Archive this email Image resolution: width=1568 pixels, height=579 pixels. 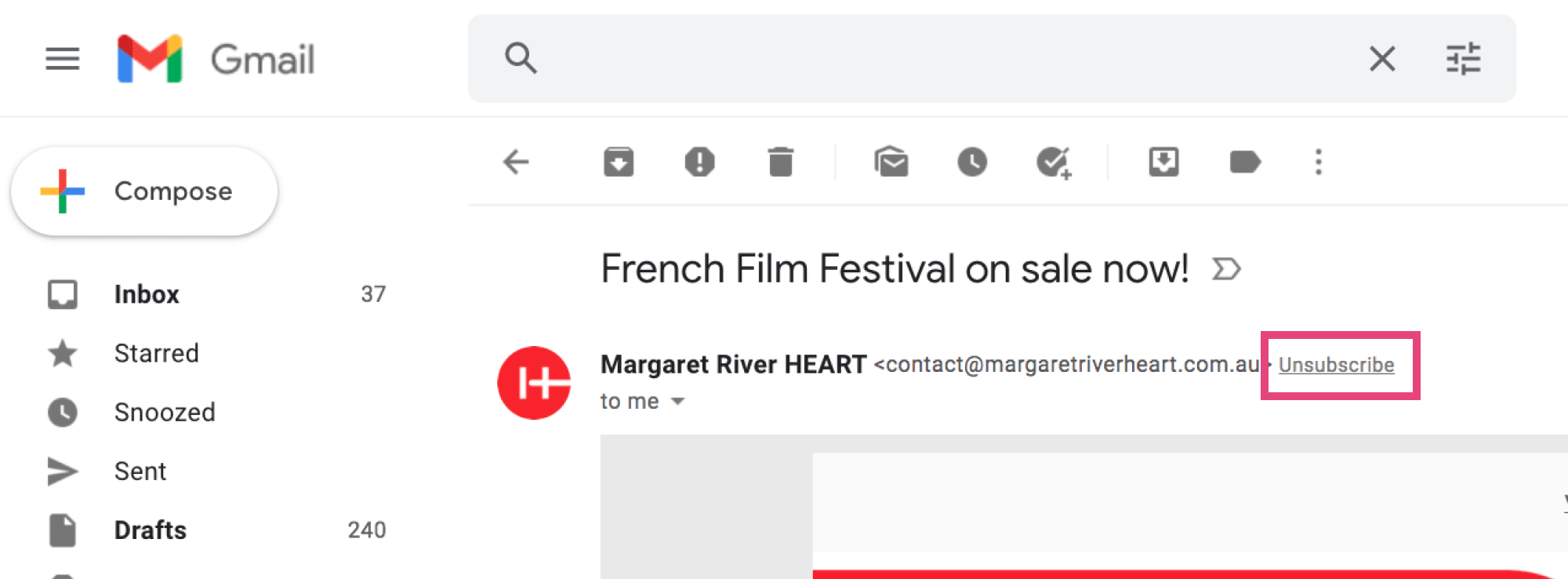[619, 162]
